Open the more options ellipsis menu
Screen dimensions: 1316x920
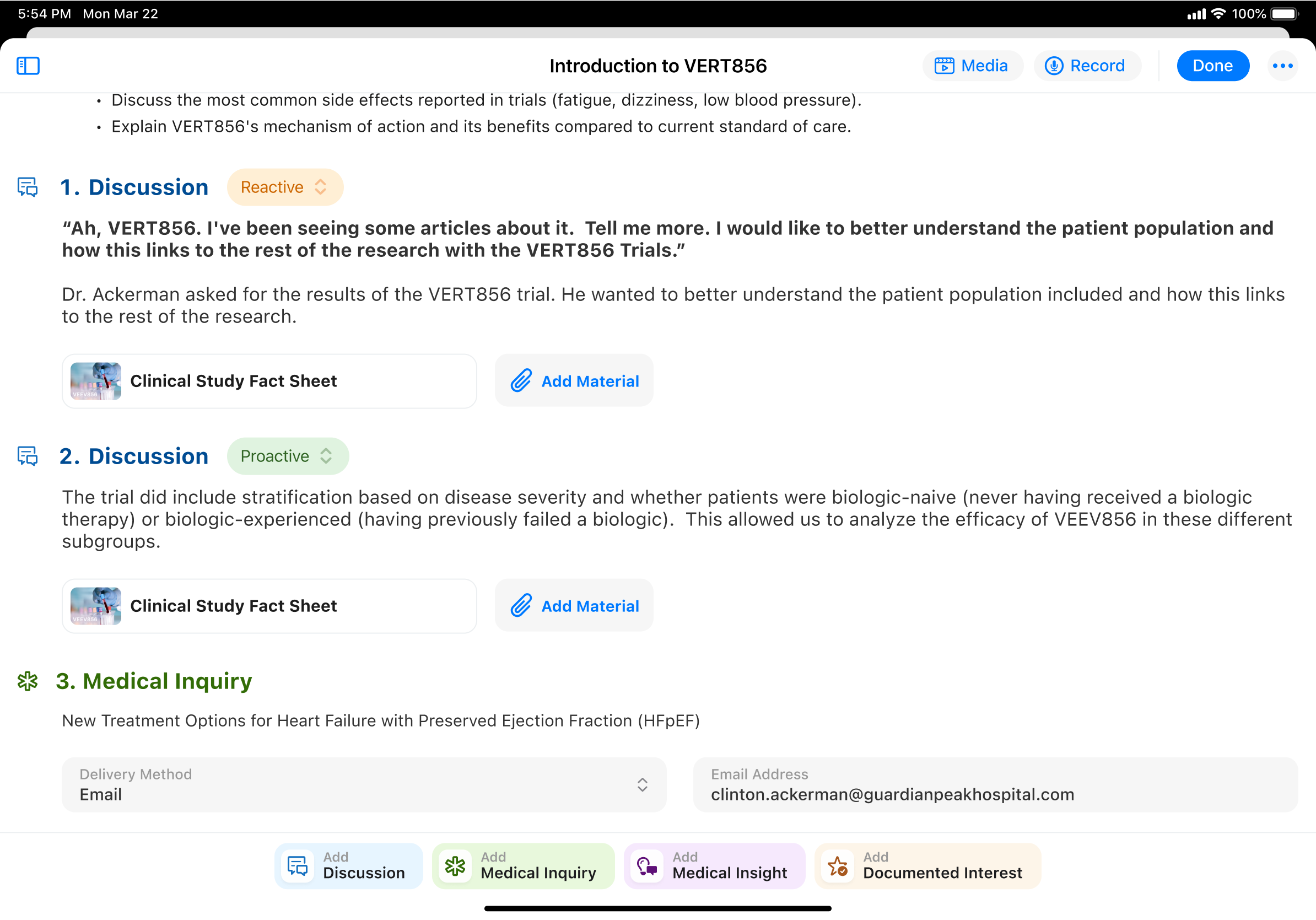point(1282,66)
